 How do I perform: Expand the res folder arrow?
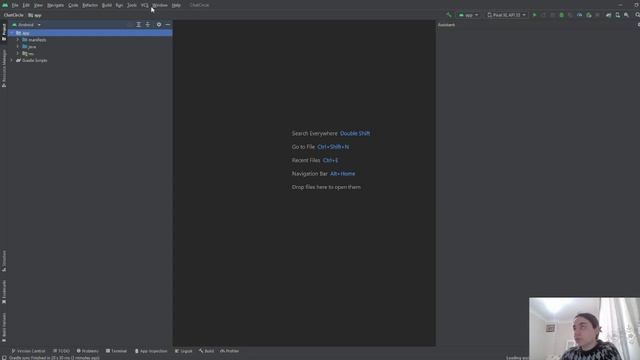click(x=18, y=53)
